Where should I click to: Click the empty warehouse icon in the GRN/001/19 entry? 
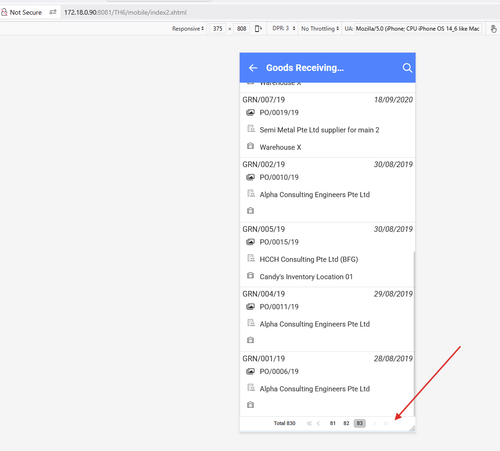pyautogui.click(x=250, y=405)
